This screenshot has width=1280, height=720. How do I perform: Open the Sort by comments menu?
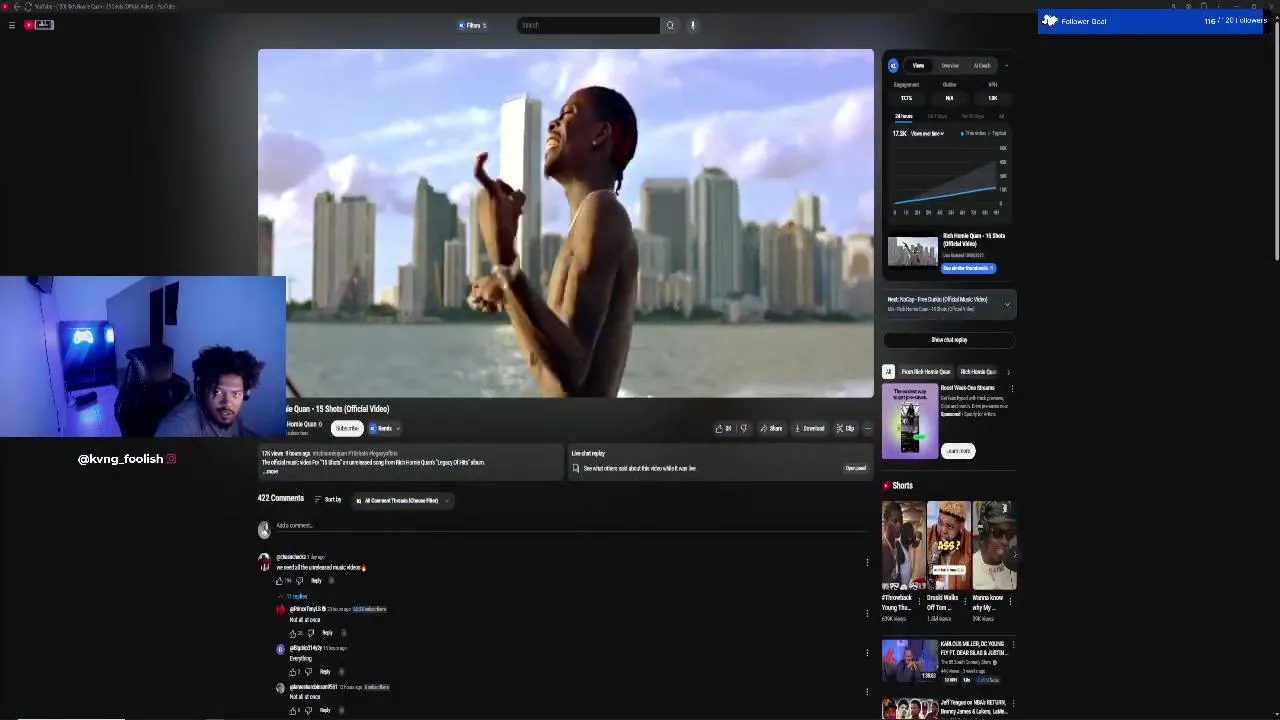click(x=328, y=499)
